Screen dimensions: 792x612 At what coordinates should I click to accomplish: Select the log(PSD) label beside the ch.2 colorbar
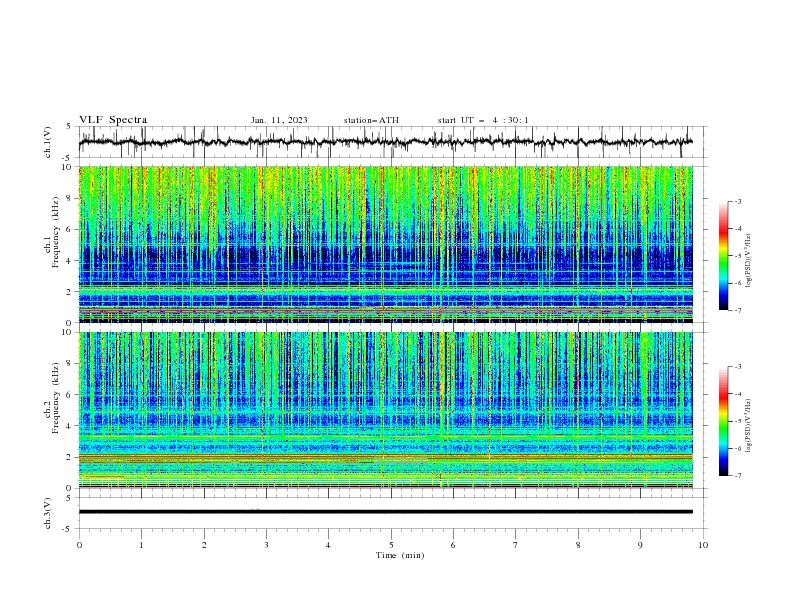click(748, 426)
